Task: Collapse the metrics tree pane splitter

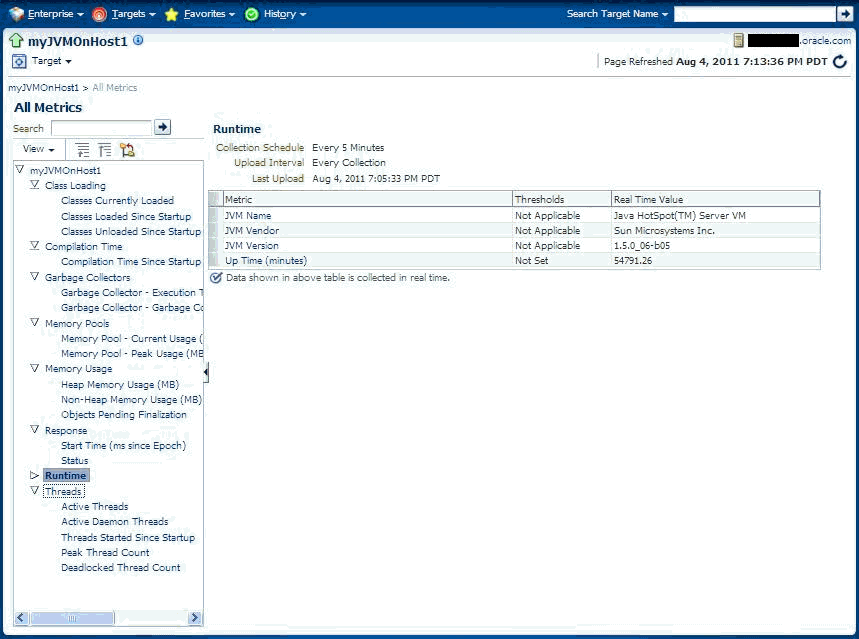Action: [x=206, y=373]
